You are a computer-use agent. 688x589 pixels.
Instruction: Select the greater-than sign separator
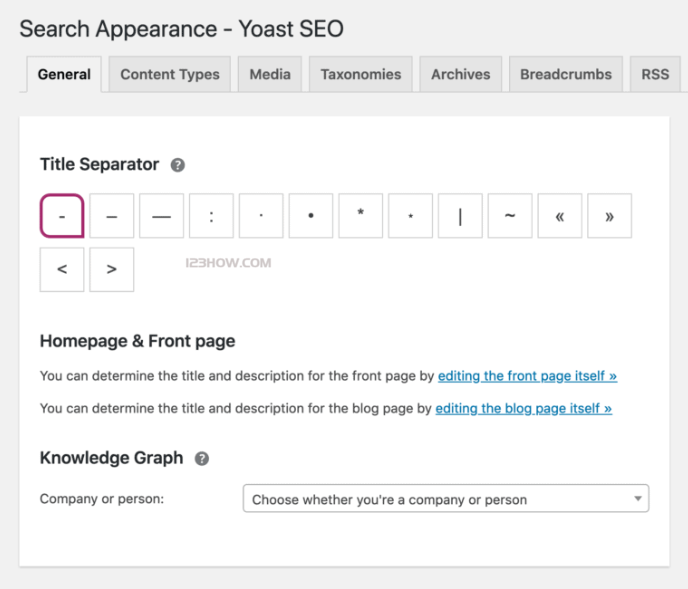coord(112,270)
